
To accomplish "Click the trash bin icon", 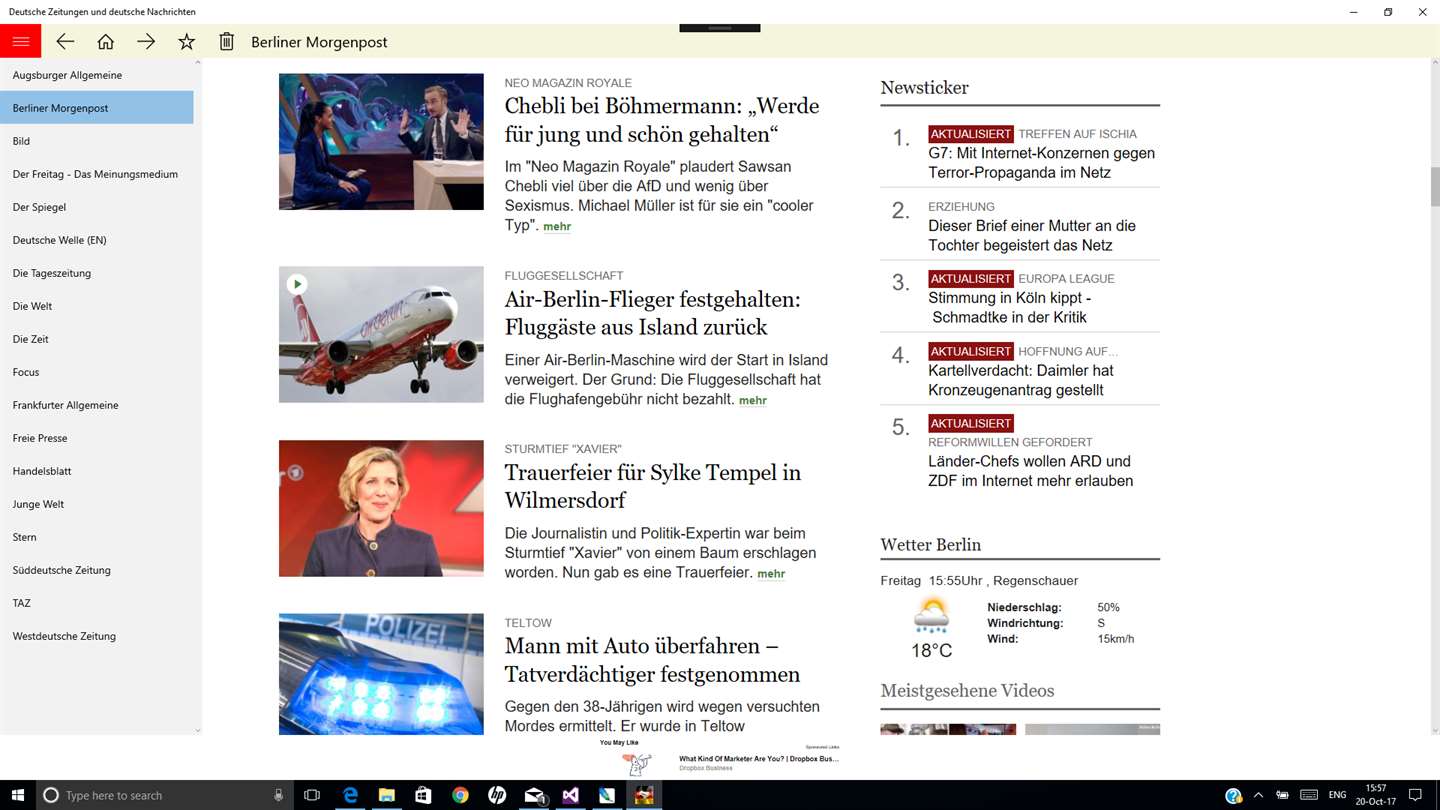I will [227, 41].
